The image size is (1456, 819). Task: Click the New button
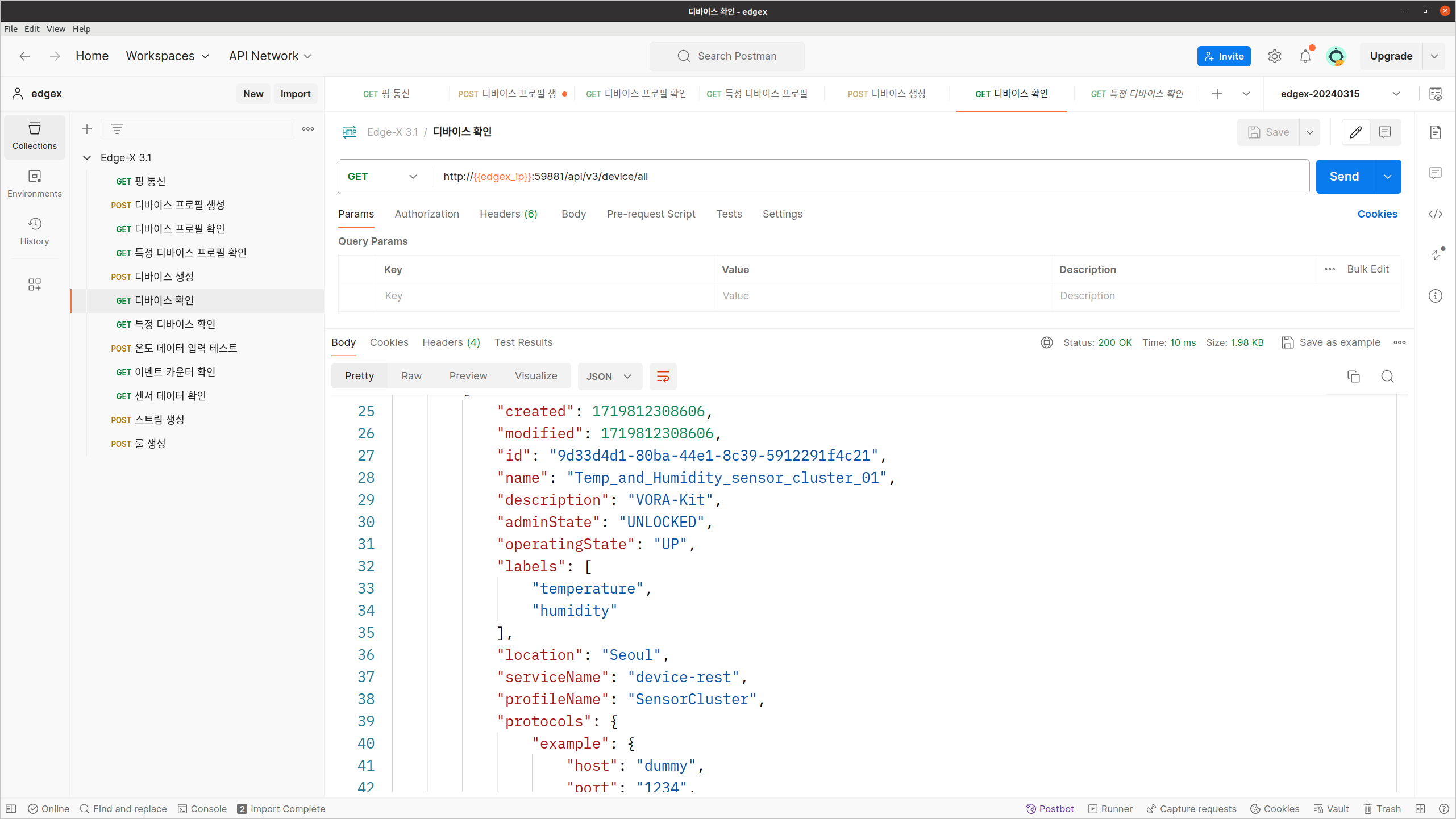pyautogui.click(x=253, y=94)
